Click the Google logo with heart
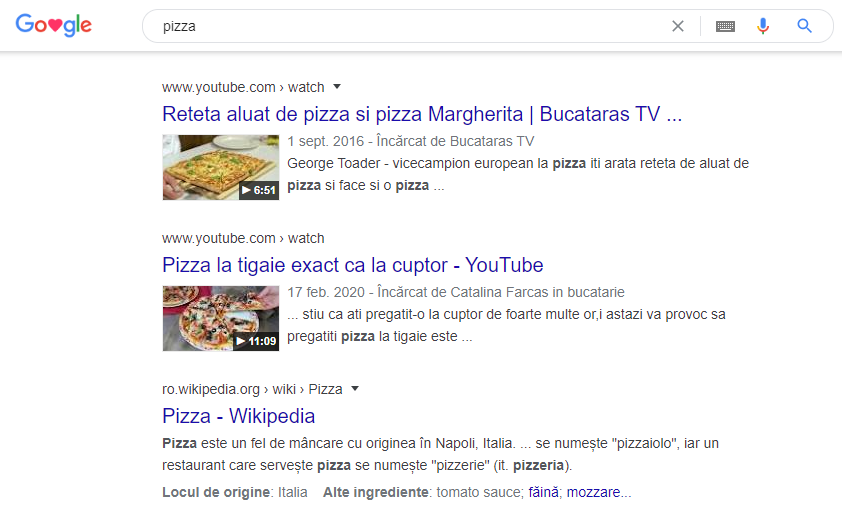 (54, 26)
